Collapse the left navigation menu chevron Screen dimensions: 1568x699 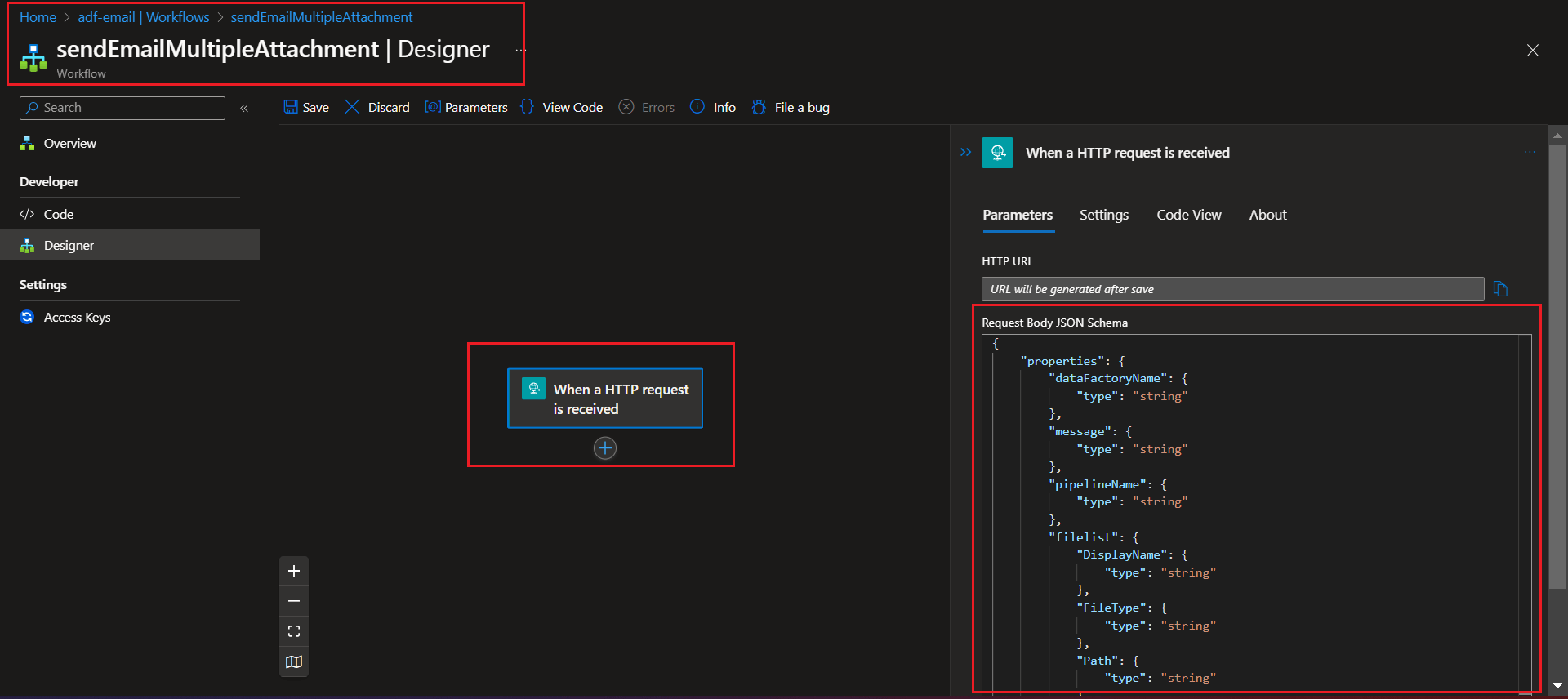(244, 108)
